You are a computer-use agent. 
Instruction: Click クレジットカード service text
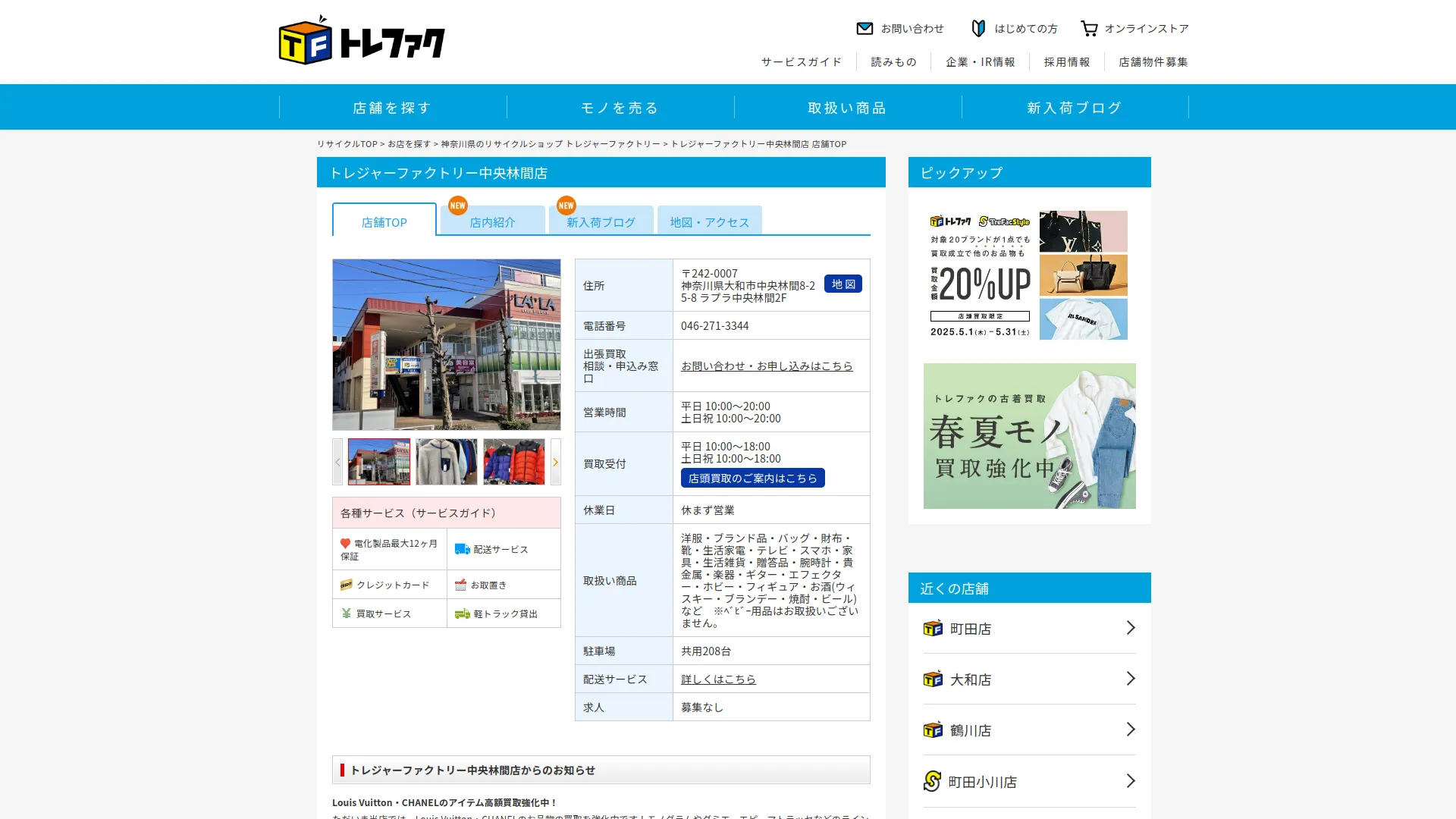(x=393, y=585)
